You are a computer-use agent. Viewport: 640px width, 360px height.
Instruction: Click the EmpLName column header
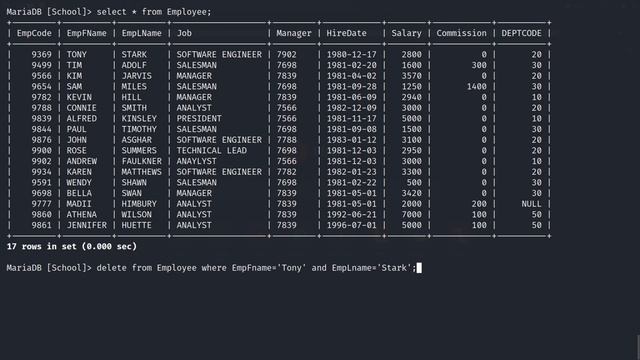142,33
